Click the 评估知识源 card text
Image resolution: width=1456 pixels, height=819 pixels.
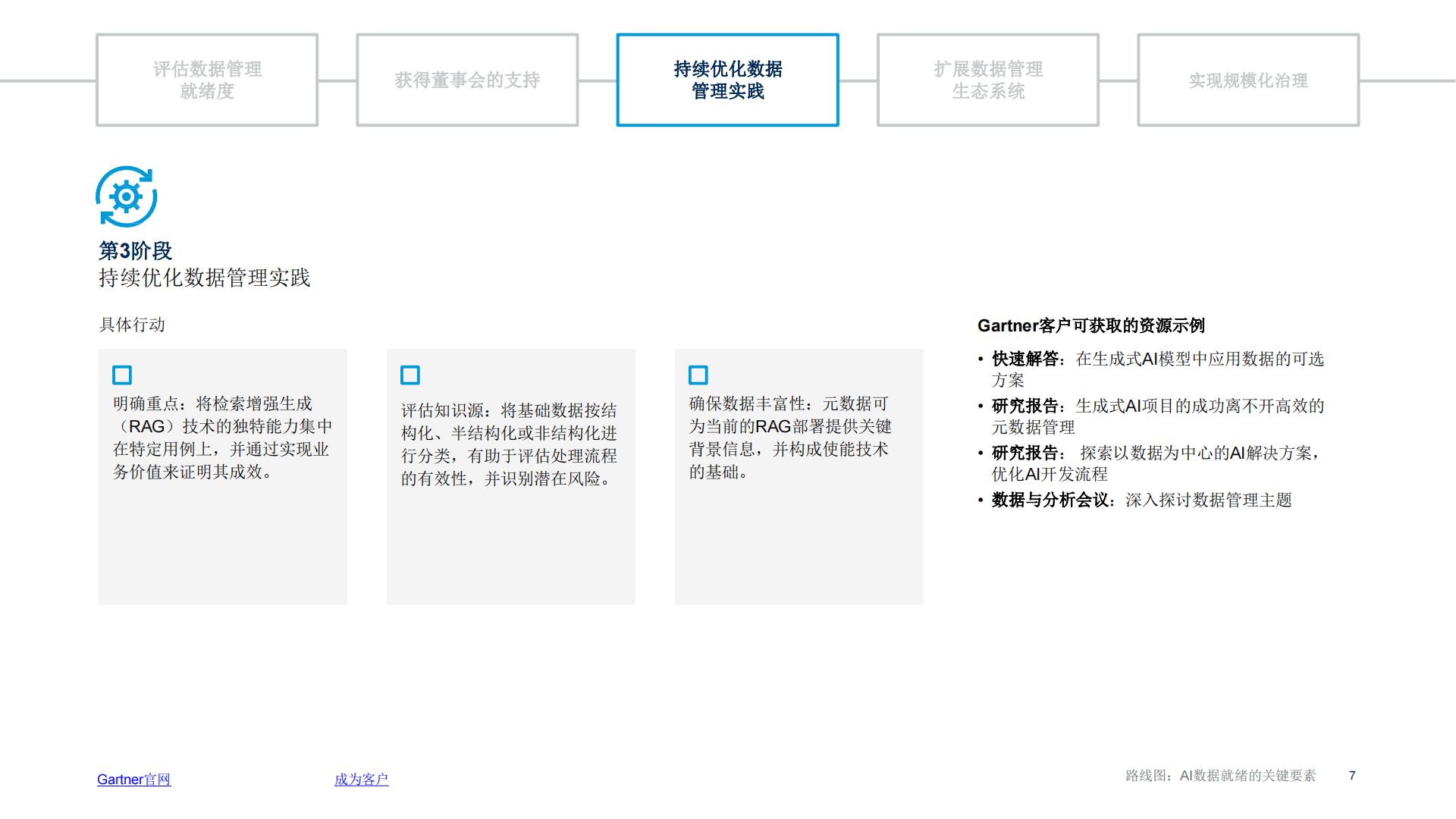tap(510, 444)
